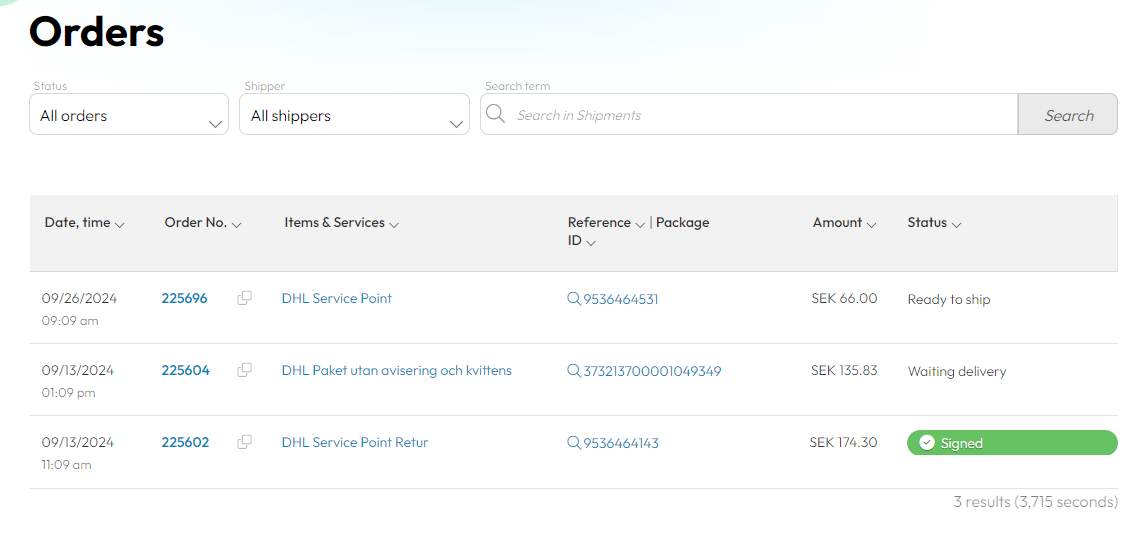The width and height of the screenshot is (1147, 557).
Task: Sort by the Items & Services column
Action: [341, 223]
